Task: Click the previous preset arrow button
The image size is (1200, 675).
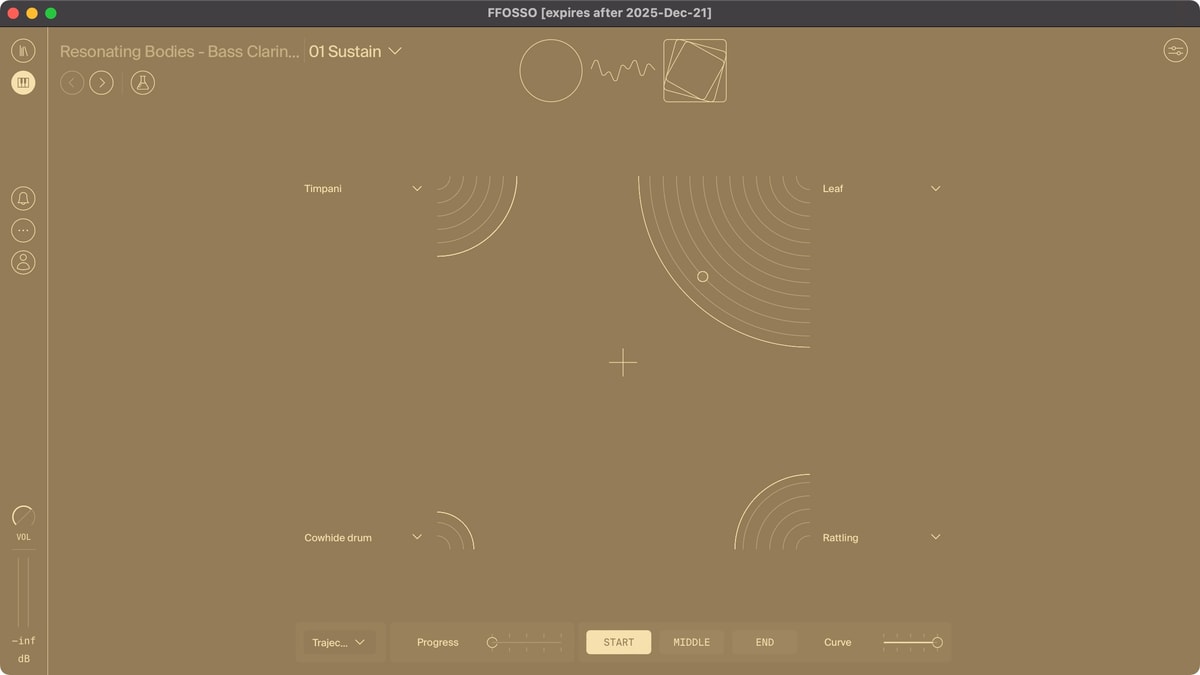Action: [71, 82]
